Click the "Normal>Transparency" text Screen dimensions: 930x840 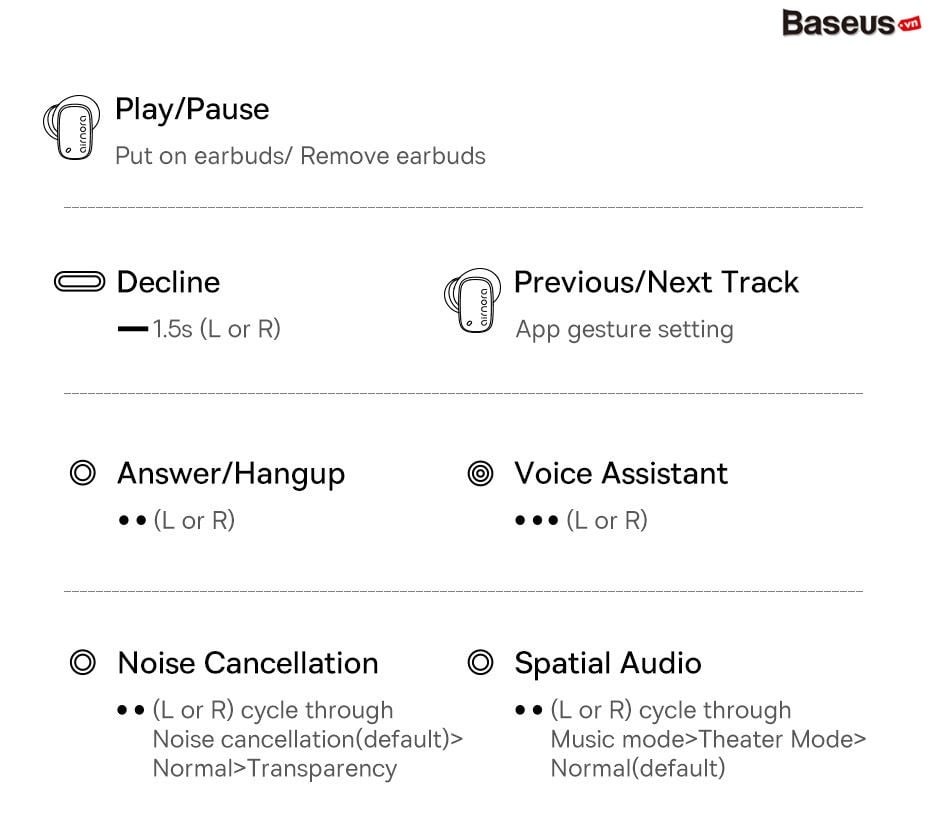tap(274, 768)
